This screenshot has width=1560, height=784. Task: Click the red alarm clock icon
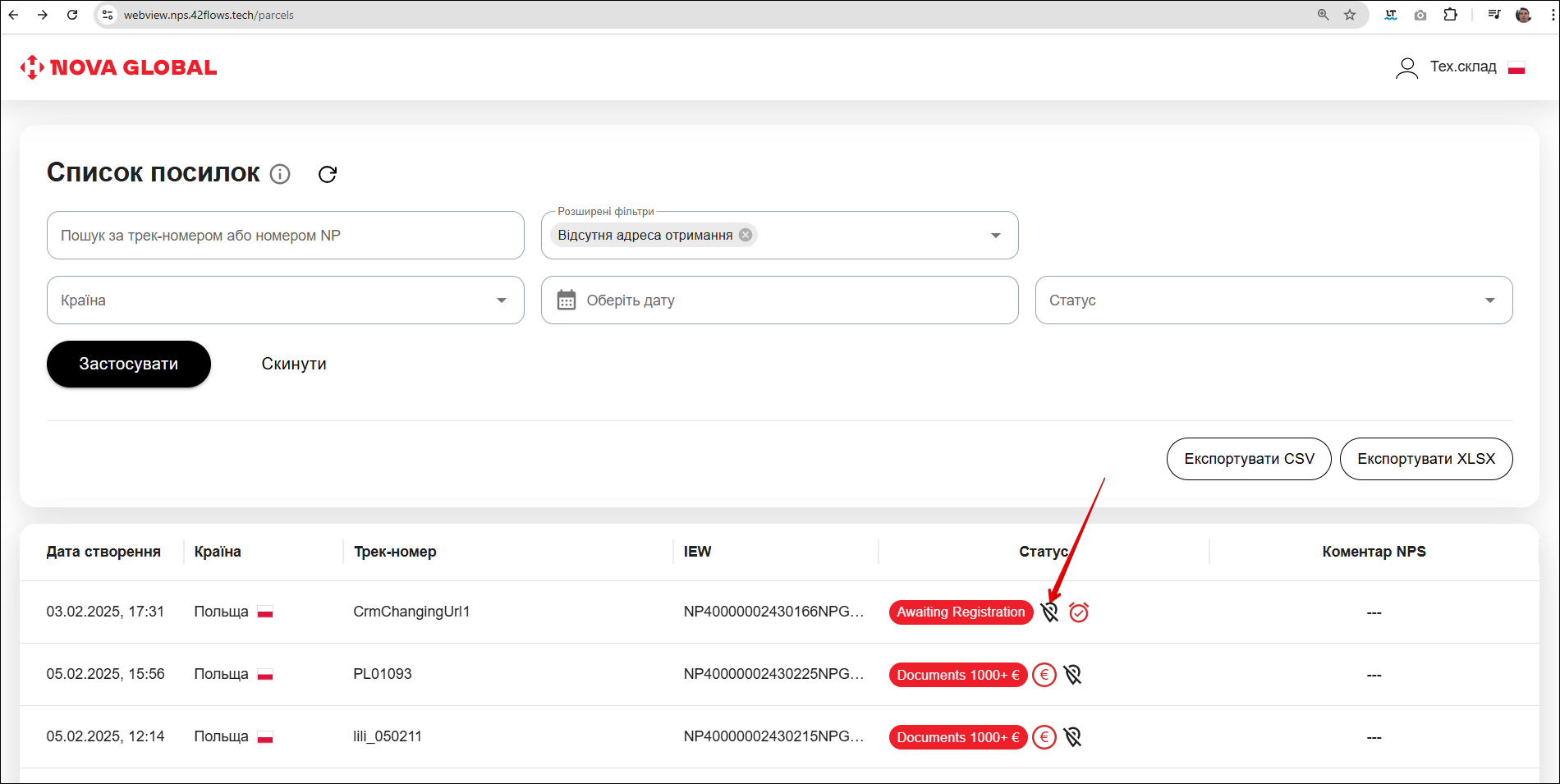pyautogui.click(x=1079, y=612)
